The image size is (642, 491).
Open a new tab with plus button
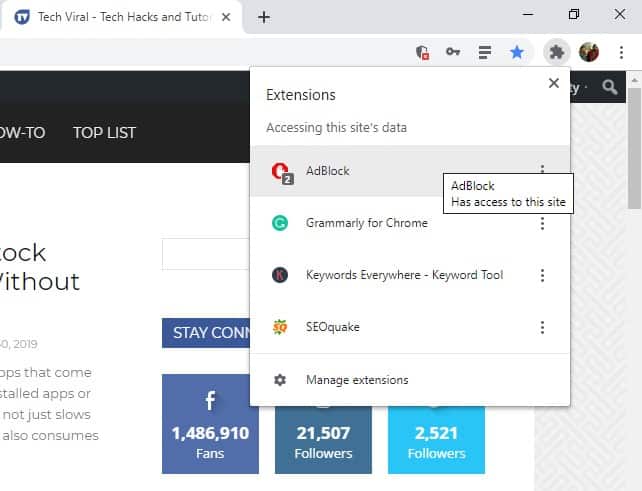(x=264, y=17)
